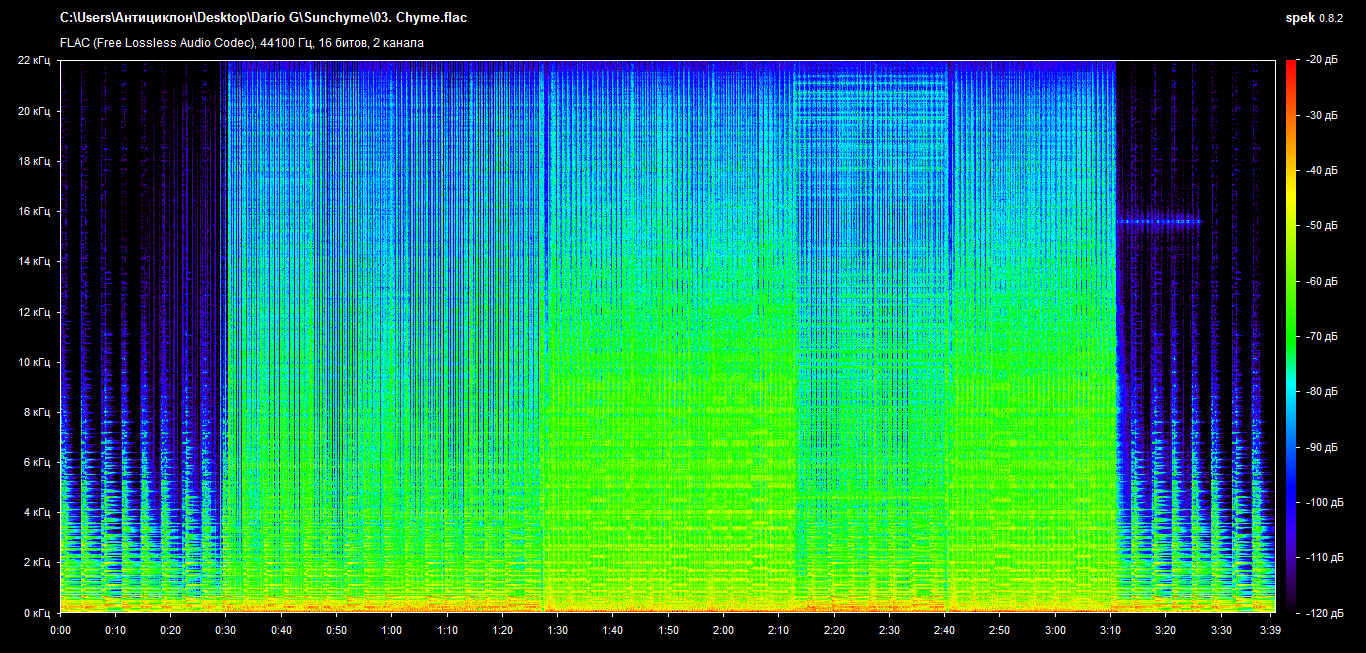Click the 1:00 time axis label

392,631
